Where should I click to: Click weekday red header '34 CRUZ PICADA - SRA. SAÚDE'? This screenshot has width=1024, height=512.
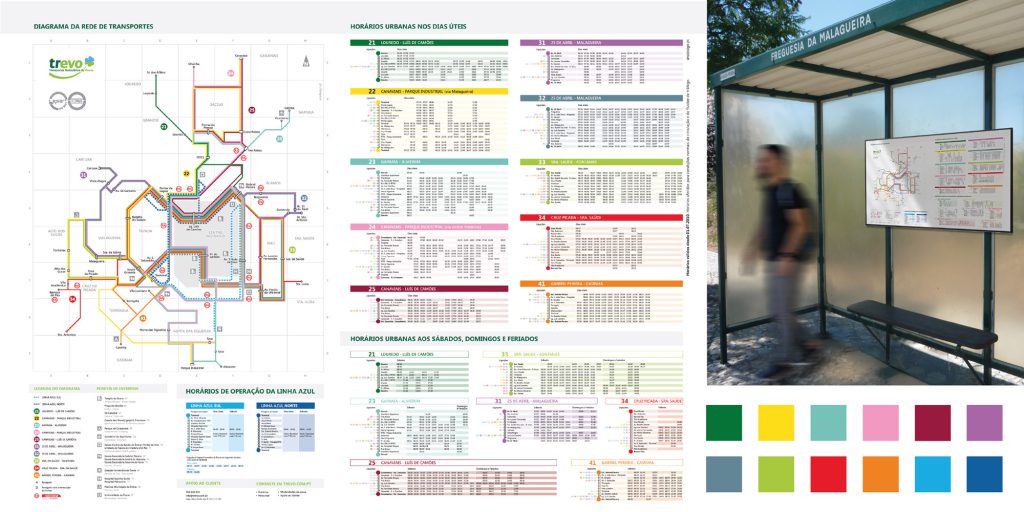[601, 217]
